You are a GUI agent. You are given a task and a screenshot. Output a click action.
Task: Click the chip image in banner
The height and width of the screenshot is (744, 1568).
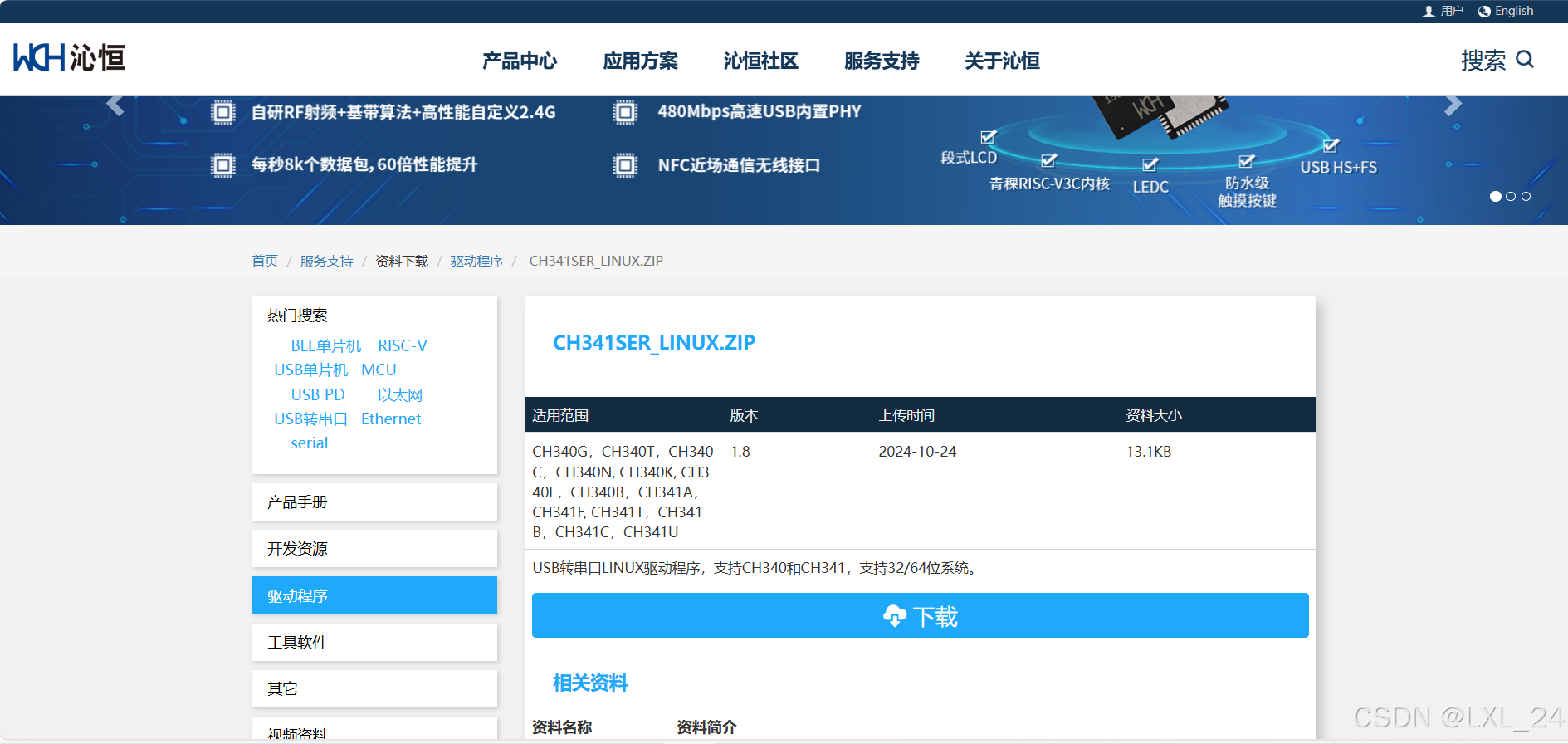1160,116
